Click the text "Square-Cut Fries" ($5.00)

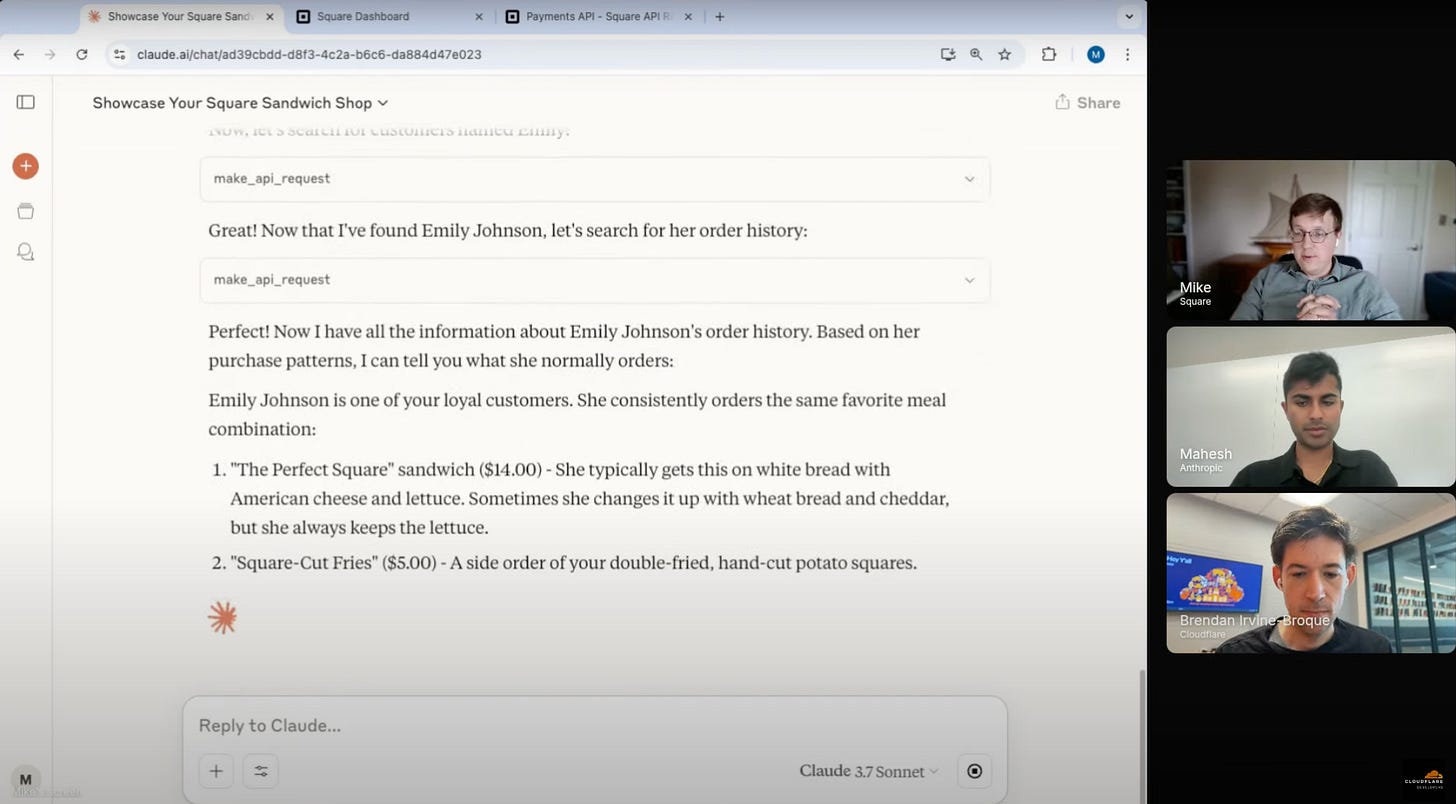pyautogui.click(x=333, y=563)
